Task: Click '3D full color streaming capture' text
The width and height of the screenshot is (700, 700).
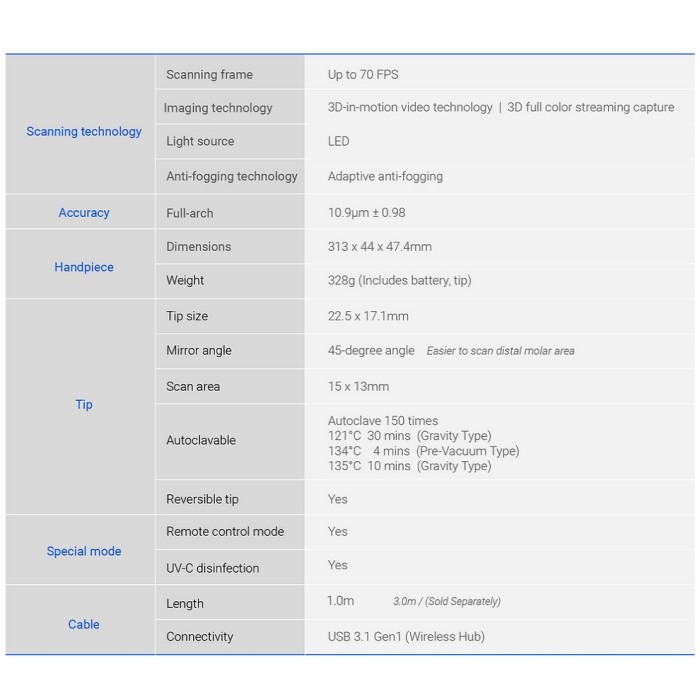Action: click(x=591, y=107)
